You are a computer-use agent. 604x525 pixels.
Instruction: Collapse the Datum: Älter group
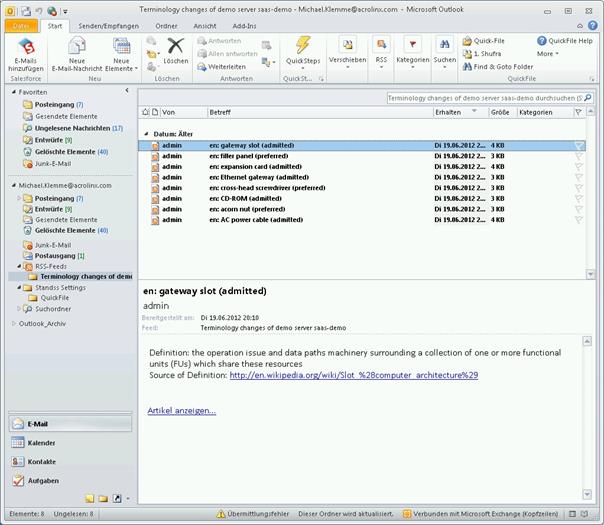[x=146, y=134]
